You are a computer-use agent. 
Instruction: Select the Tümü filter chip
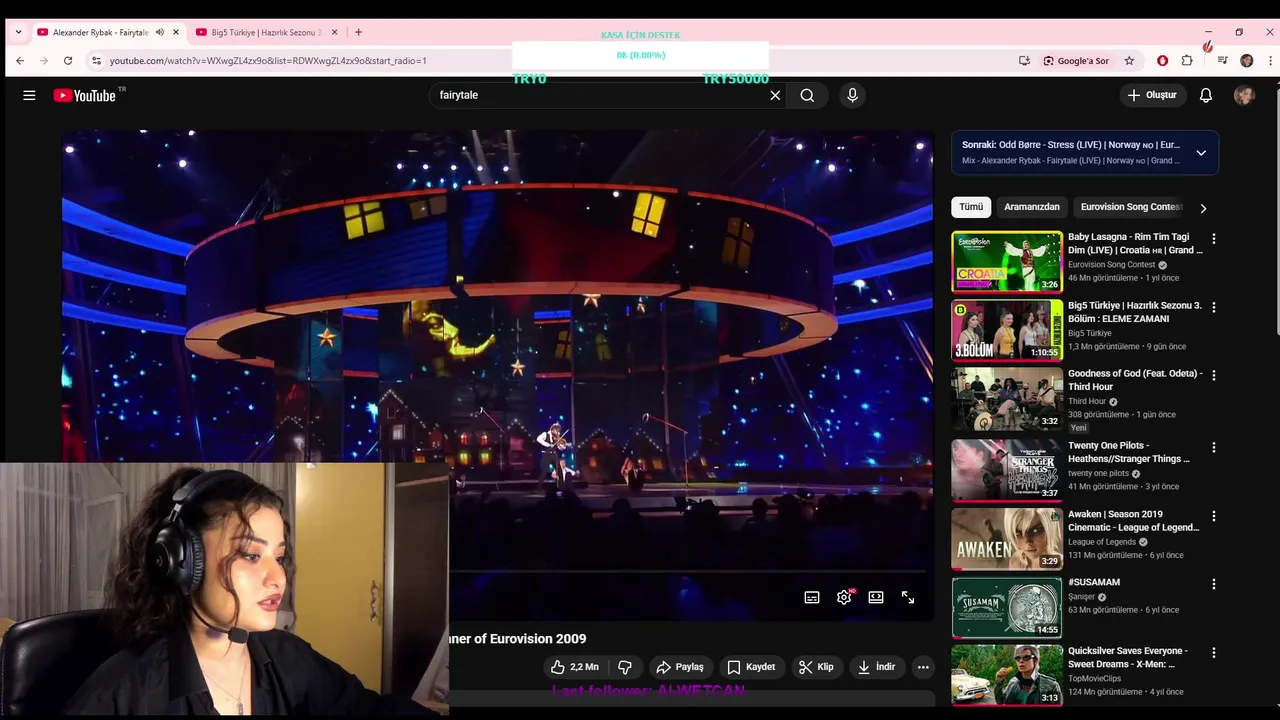pos(971,207)
